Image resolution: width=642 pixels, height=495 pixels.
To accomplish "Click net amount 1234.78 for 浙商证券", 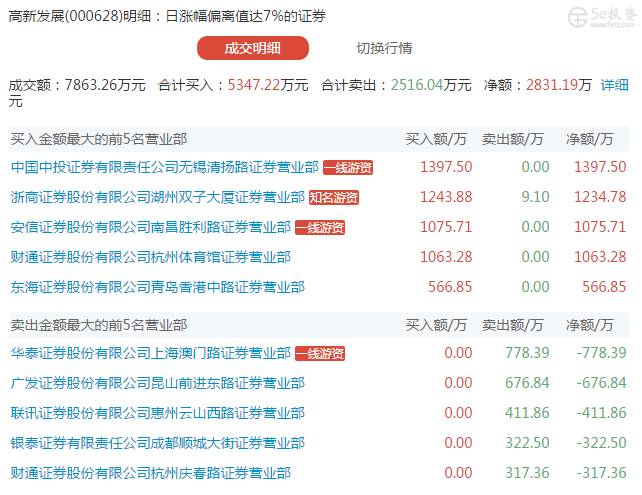I will coord(600,197).
